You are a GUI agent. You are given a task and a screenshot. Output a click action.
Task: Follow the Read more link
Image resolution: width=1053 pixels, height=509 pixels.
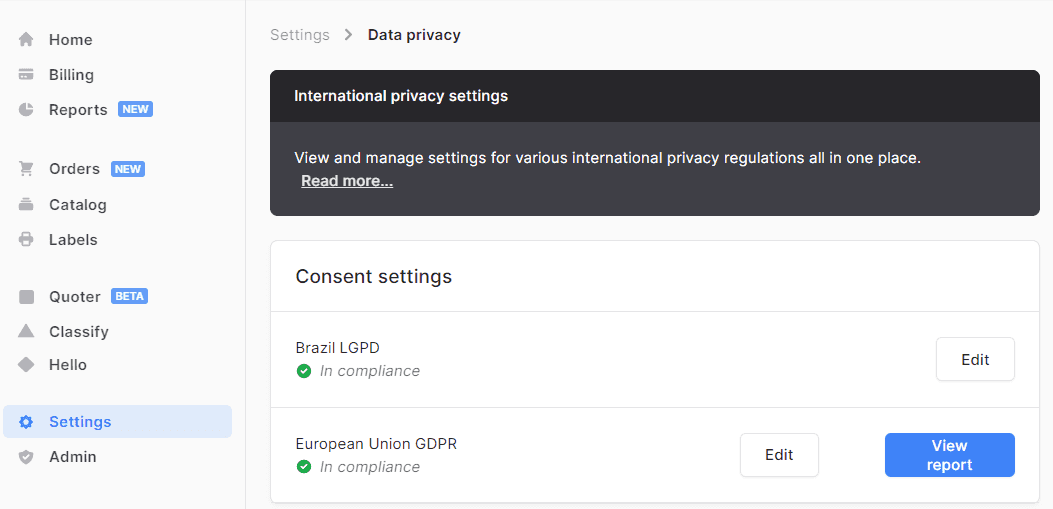click(347, 181)
